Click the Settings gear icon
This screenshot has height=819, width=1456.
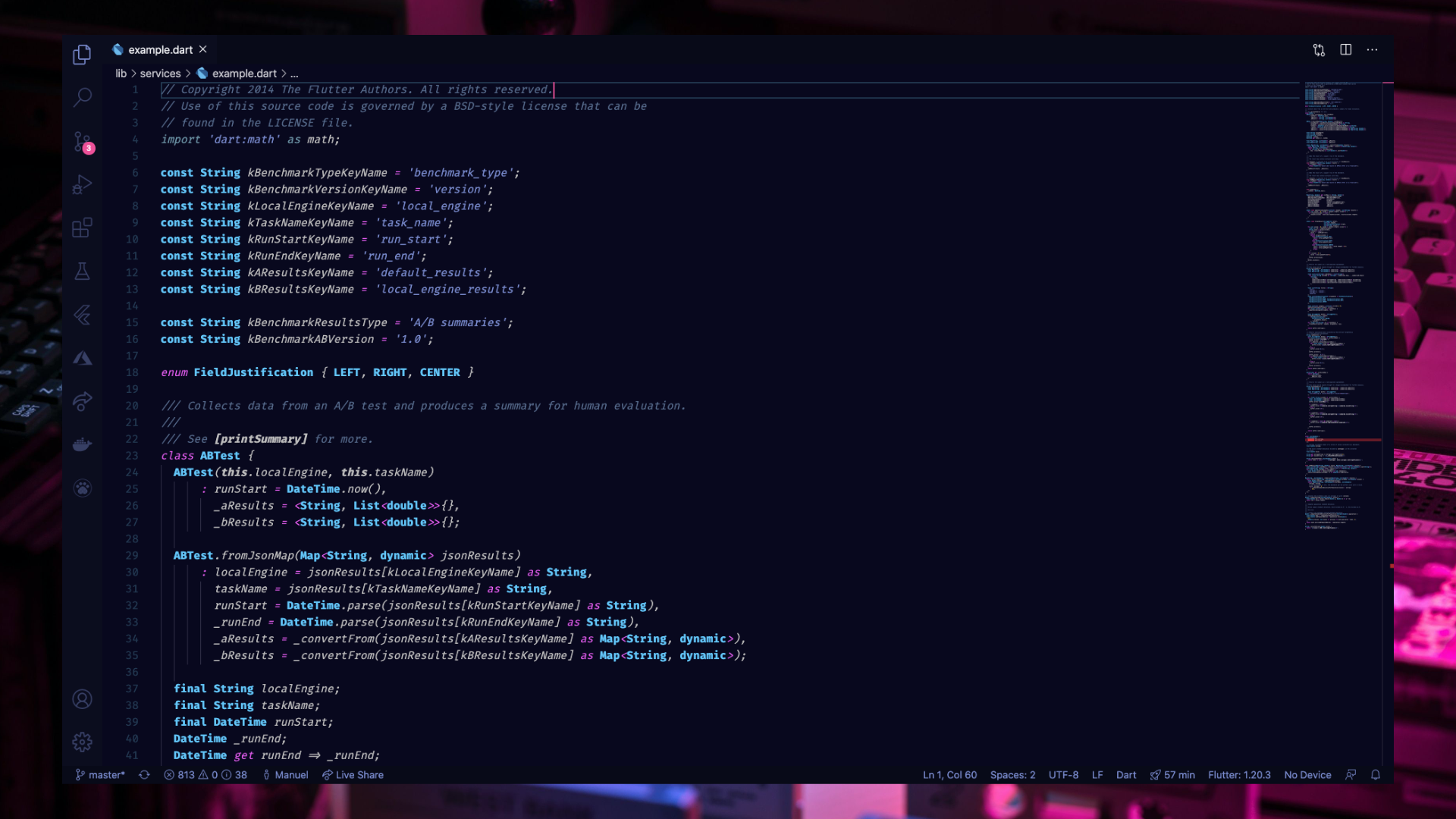(x=82, y=742)
